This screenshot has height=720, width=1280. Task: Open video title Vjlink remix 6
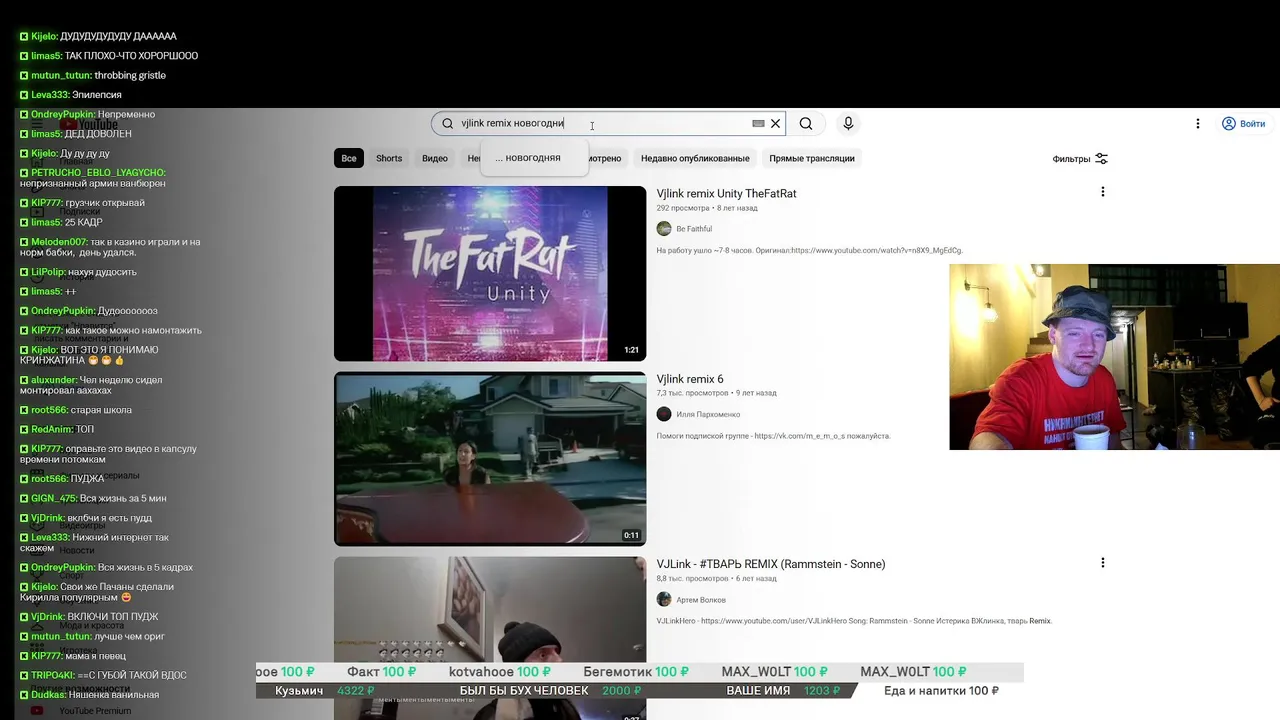coord(690,379)
